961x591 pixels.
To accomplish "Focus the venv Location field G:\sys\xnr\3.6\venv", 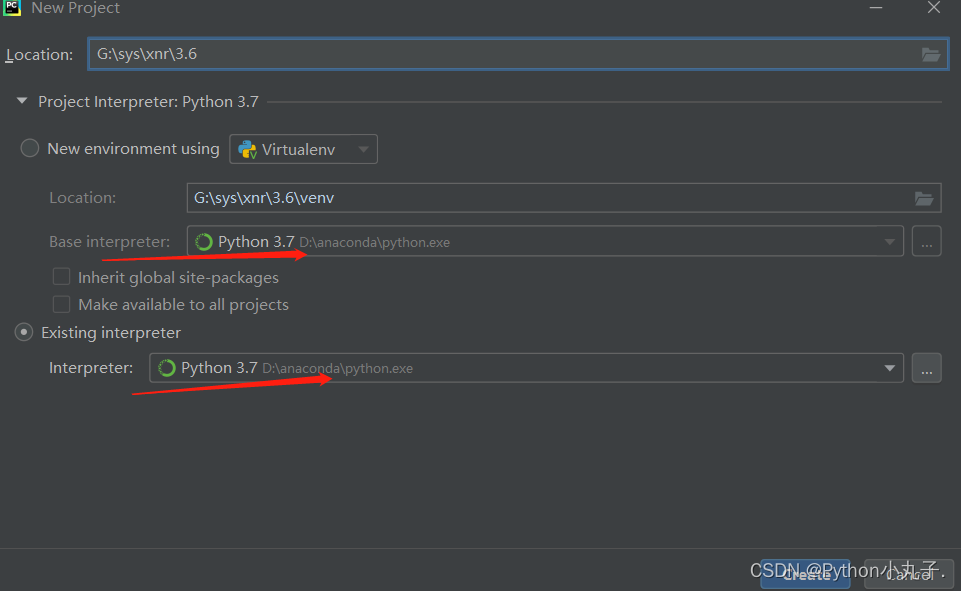I will click(564, 198).
